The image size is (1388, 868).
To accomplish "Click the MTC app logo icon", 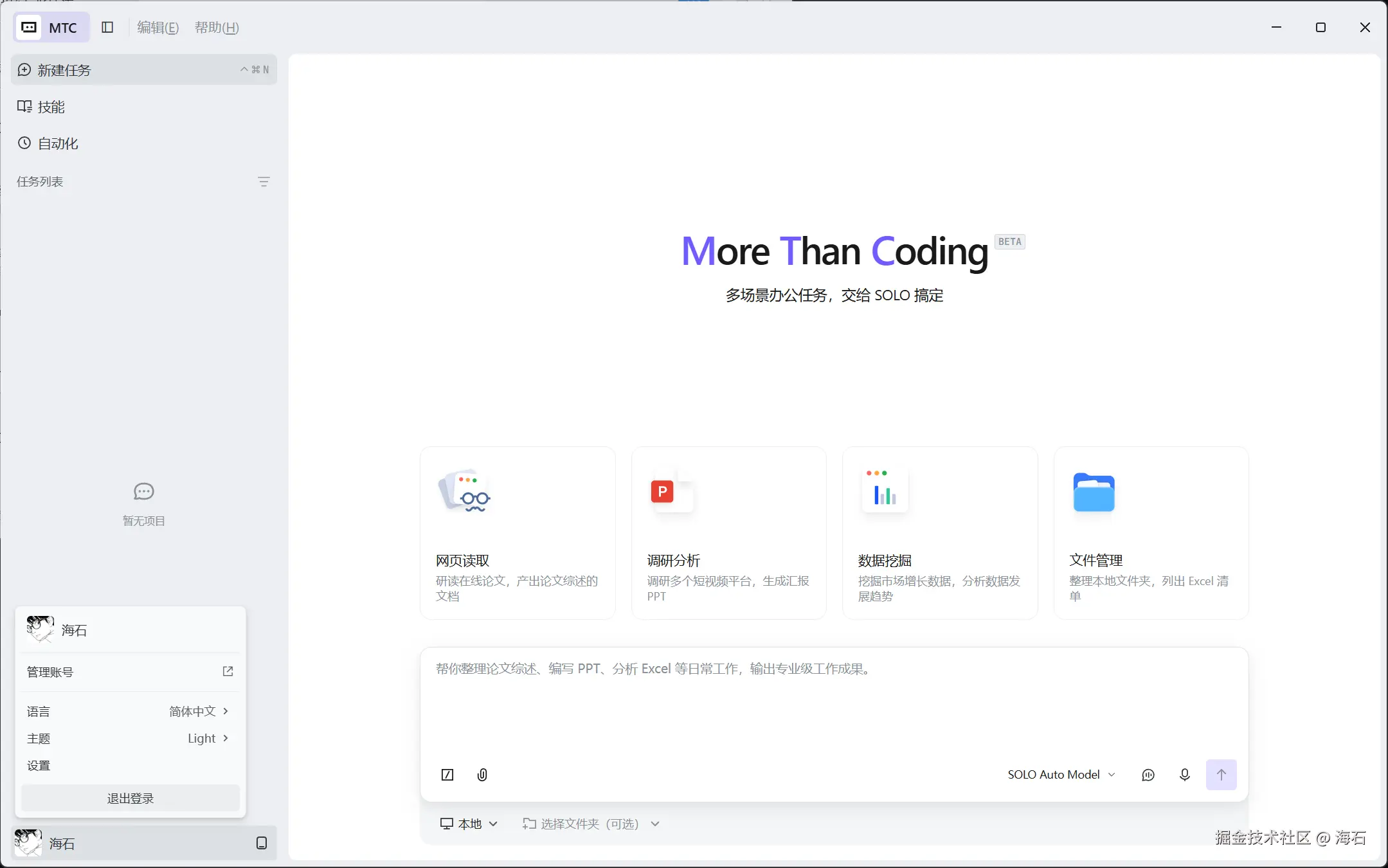I will (x=30, y=27).
